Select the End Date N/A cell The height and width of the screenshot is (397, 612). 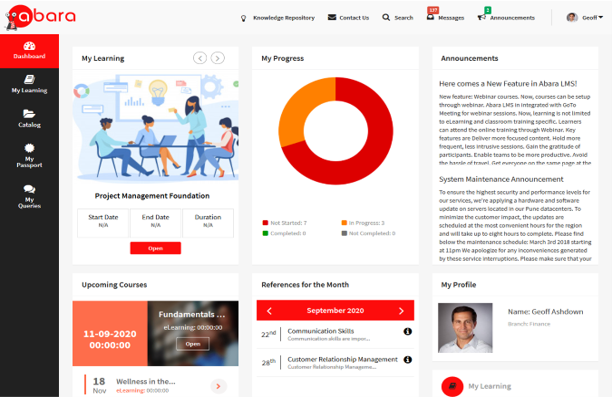click(155, 223)
